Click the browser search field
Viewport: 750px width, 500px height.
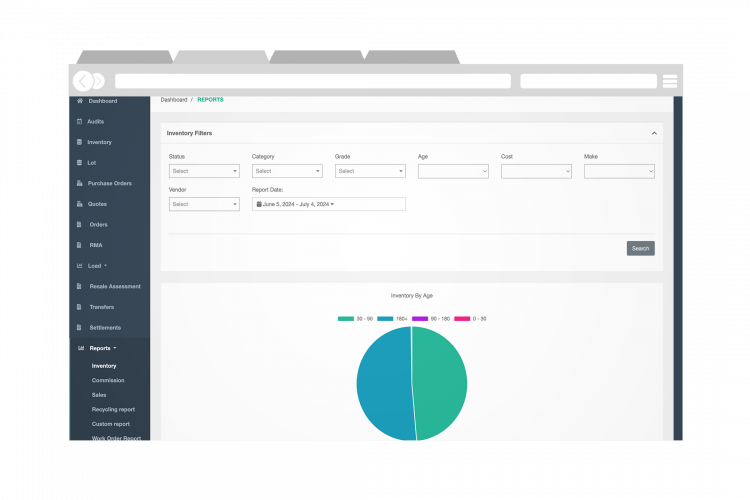click(588, 81)
